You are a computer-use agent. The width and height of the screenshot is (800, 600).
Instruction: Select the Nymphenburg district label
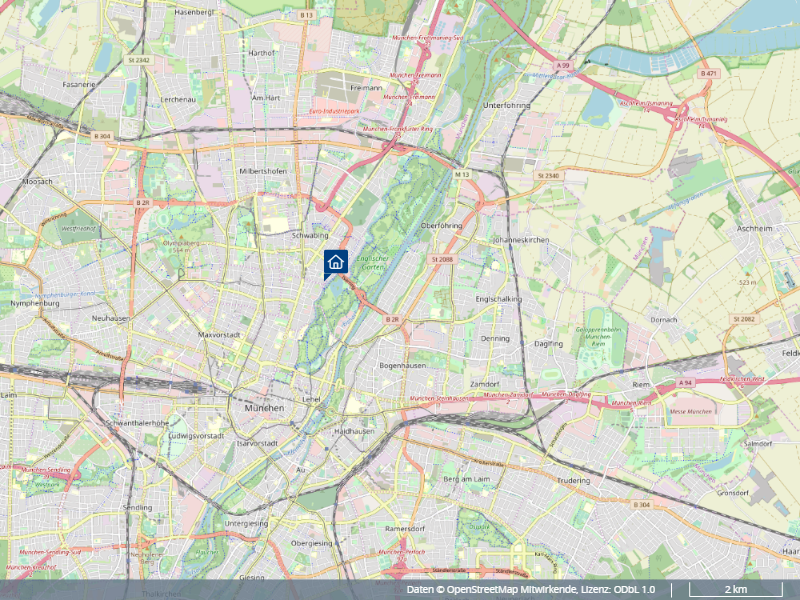(35, 303)
